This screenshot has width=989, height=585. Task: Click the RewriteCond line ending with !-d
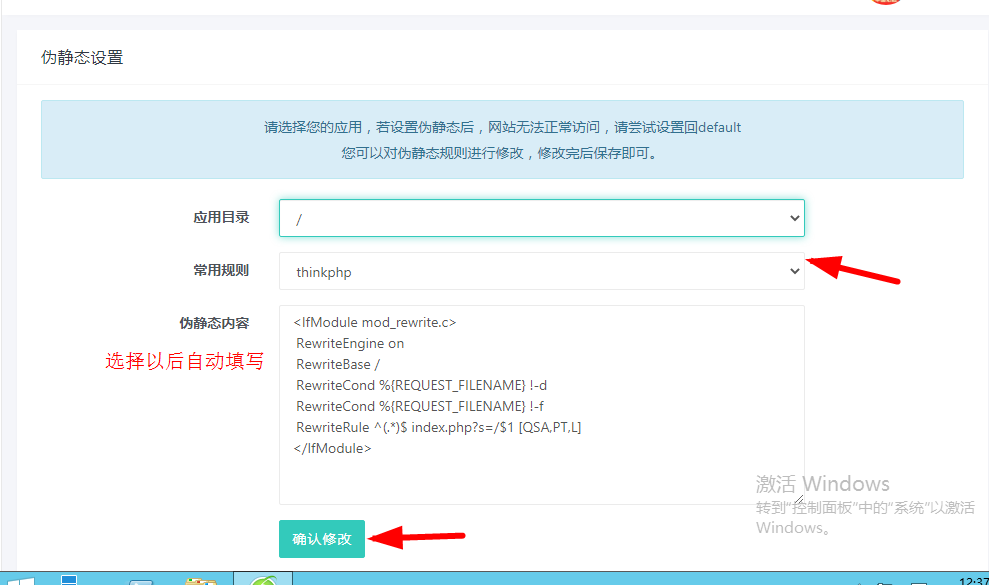421,385
